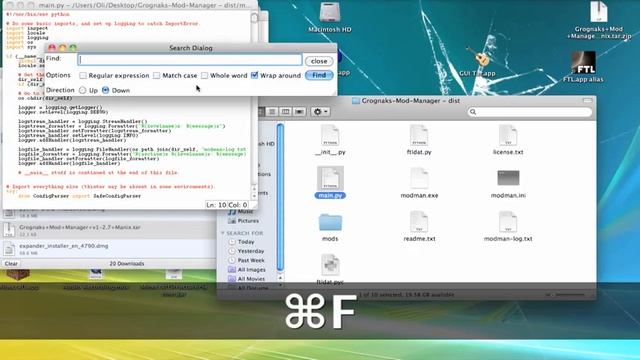Select Grognaks Mod Manager tar download entry

[108, 230]
